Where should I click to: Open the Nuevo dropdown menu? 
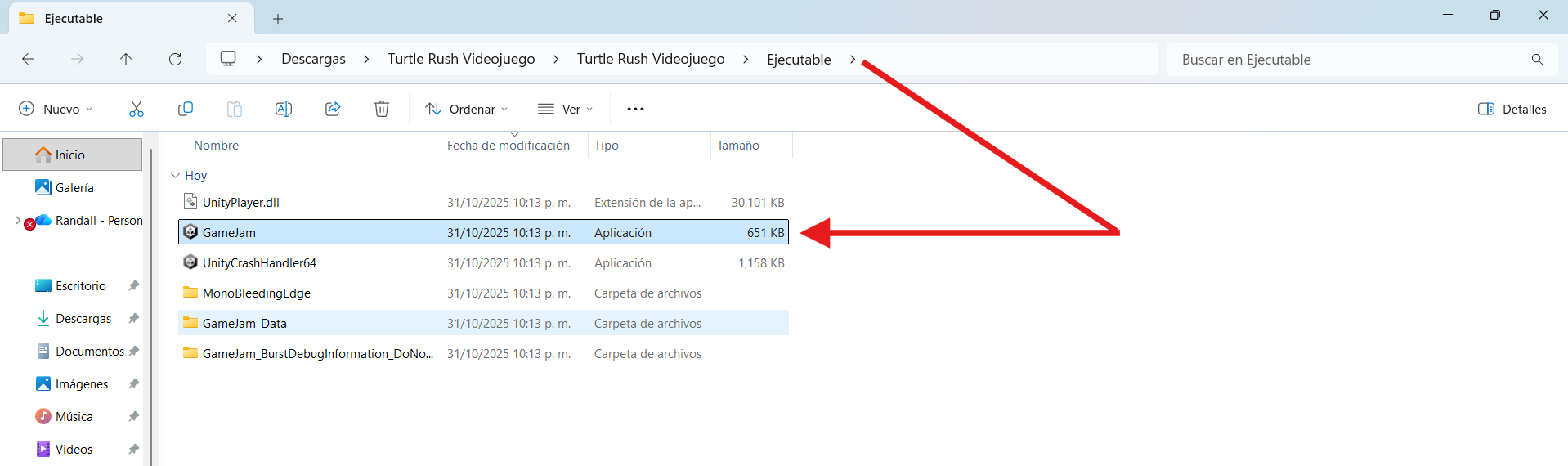(x=56, y=109)
